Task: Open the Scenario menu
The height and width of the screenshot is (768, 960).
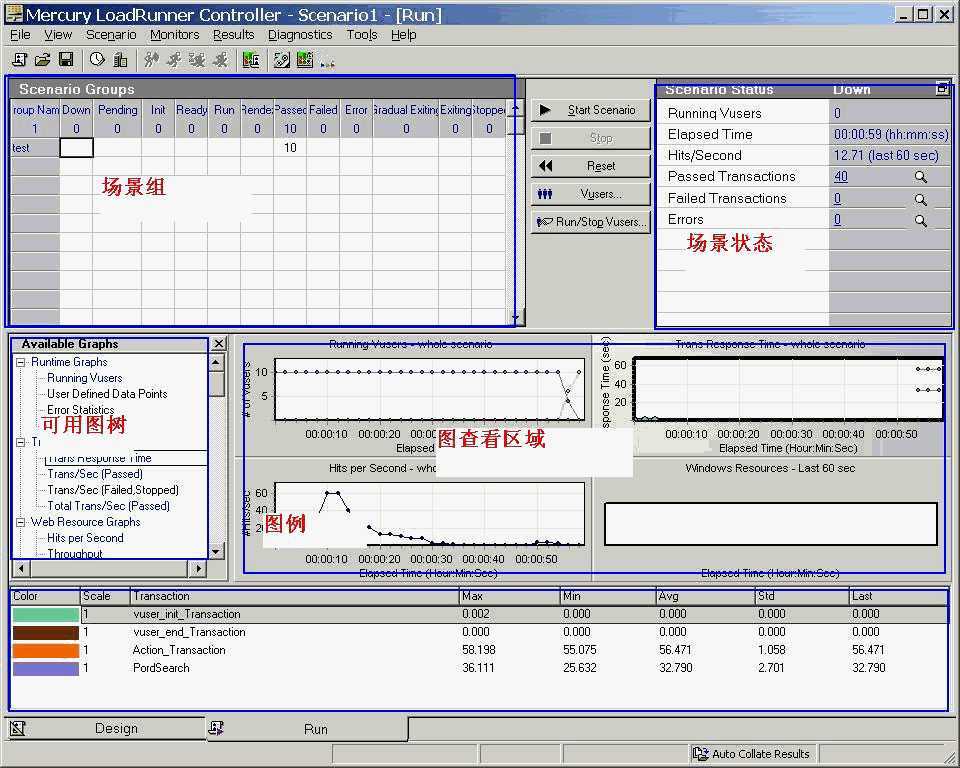Action: pos(111,35)
